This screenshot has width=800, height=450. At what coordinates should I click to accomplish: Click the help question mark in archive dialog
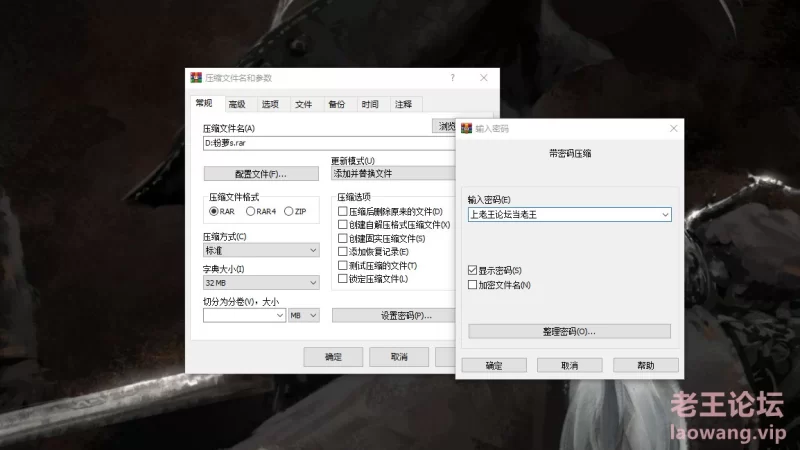tap(453, 78)
